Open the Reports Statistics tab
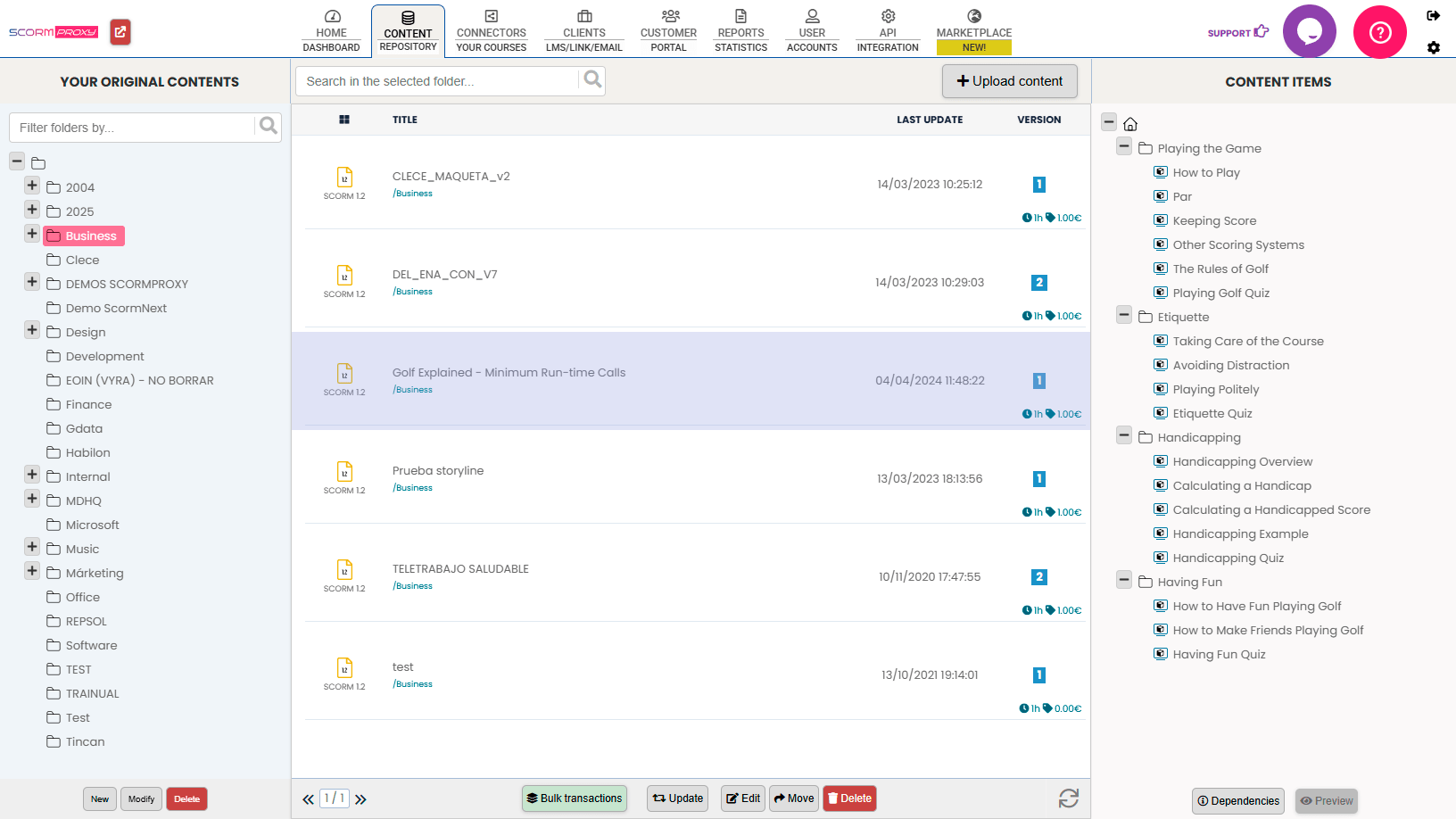 [x=740, y=31]
